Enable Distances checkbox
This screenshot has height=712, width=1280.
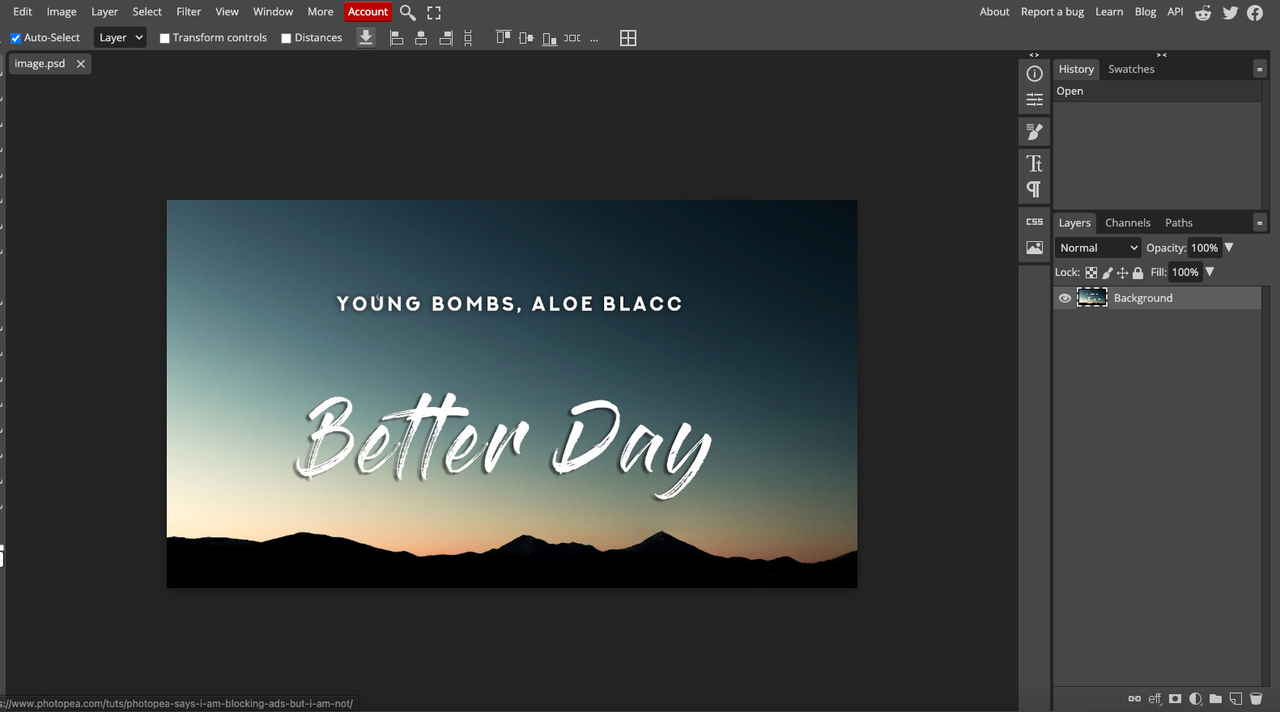286,38
